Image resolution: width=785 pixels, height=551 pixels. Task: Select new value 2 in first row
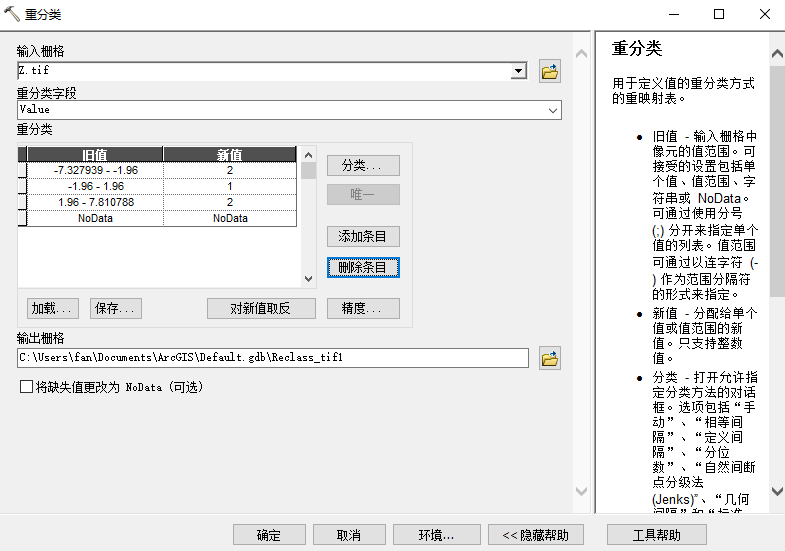tap(230, 170)
